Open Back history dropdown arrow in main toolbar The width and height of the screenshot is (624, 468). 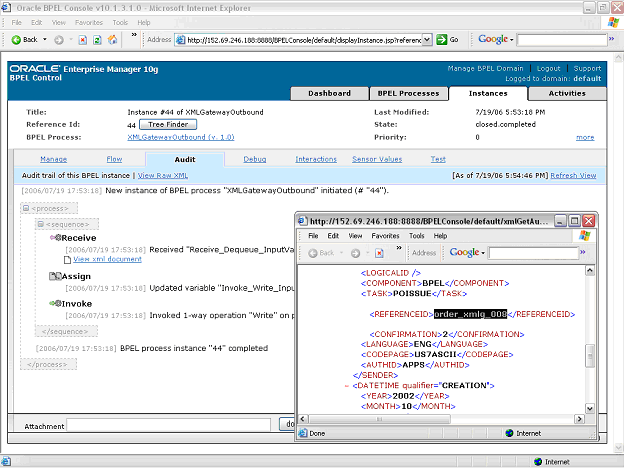tap(45, 39)
